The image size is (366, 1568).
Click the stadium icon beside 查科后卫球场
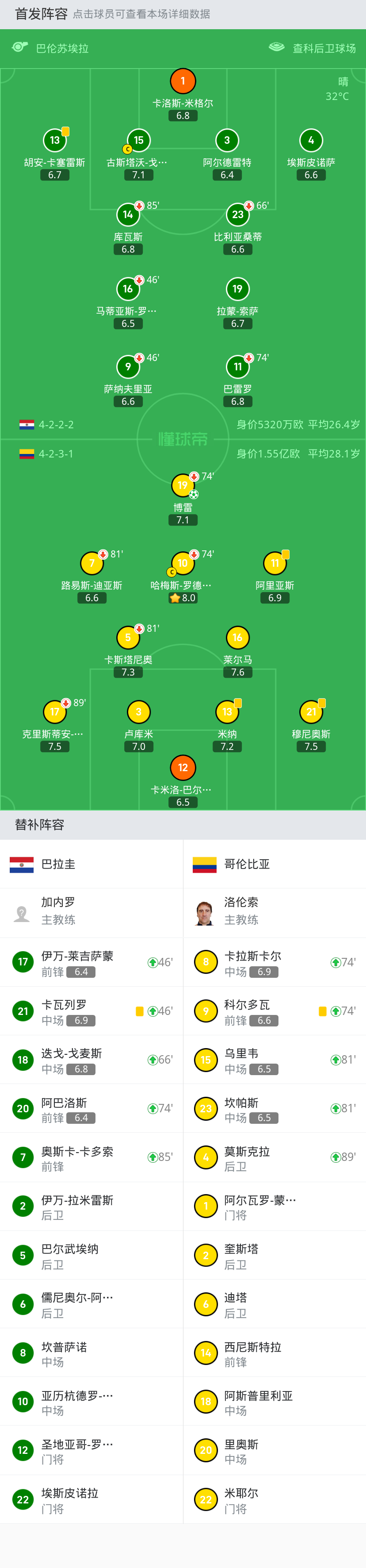coord(277,47)
